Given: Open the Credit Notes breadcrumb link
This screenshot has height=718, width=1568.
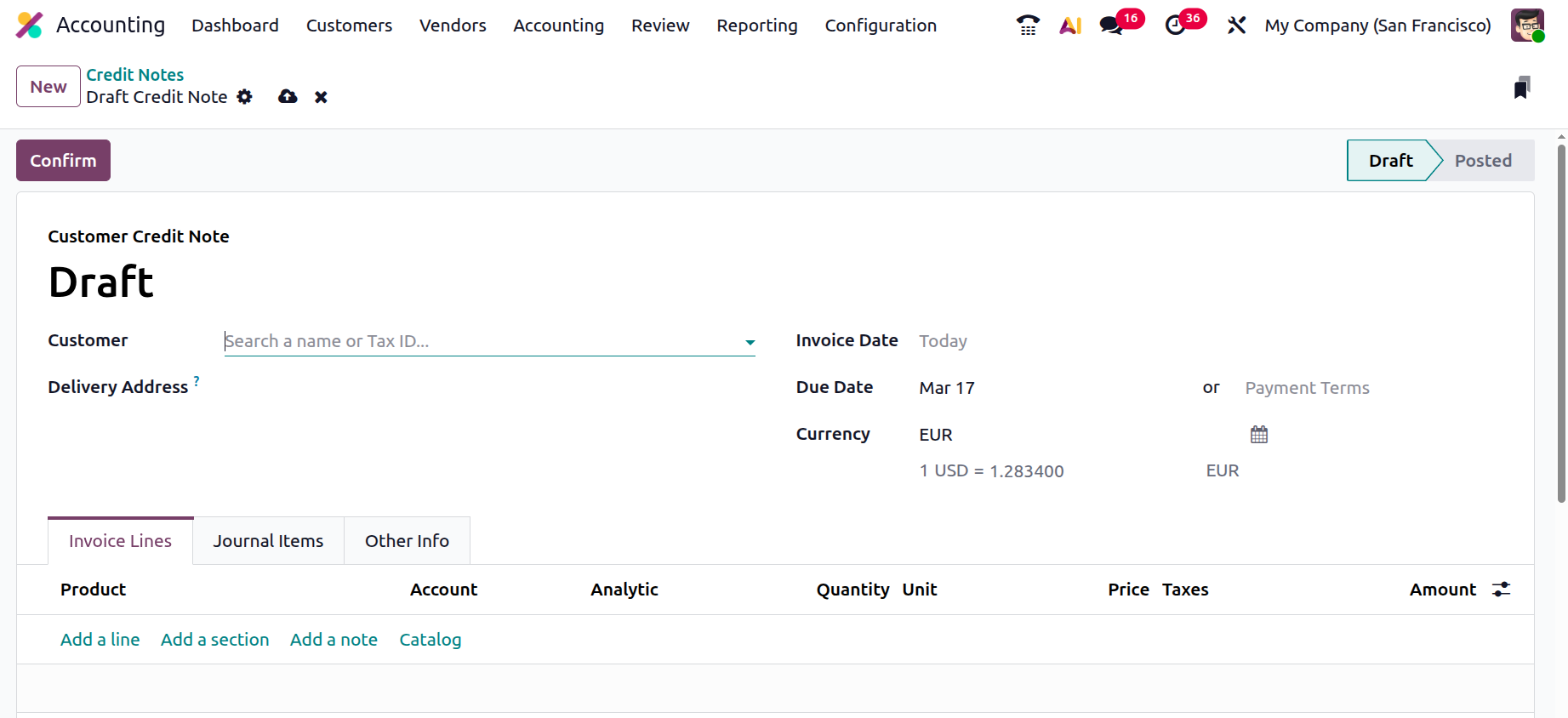Looking at the screenshot, I should click(134, 75).
